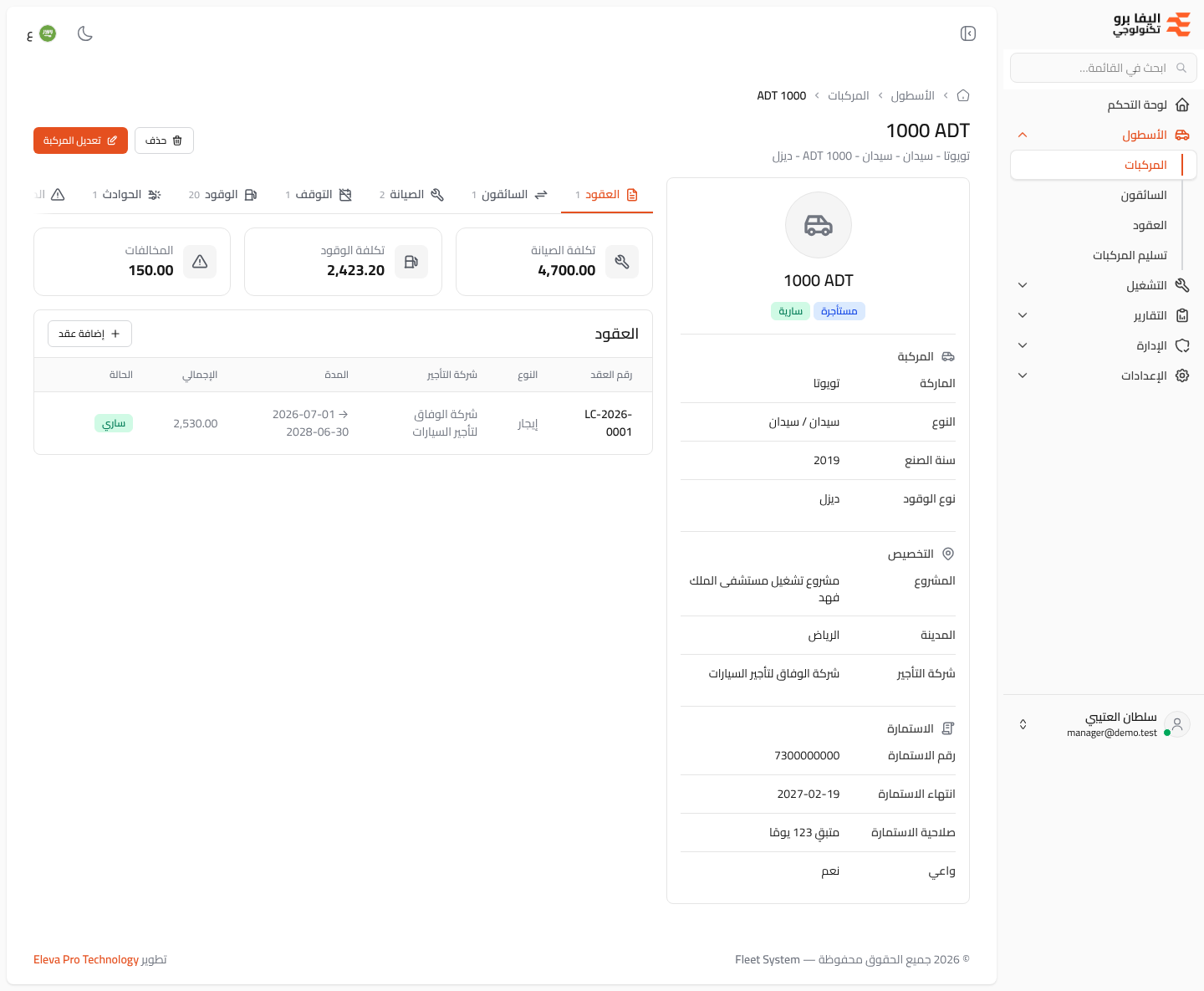The height and width of the screenshot is (991, 1204).
Task: Click the fuel pump icon in تكلفة الوقود card
Action: coord(411,262)
